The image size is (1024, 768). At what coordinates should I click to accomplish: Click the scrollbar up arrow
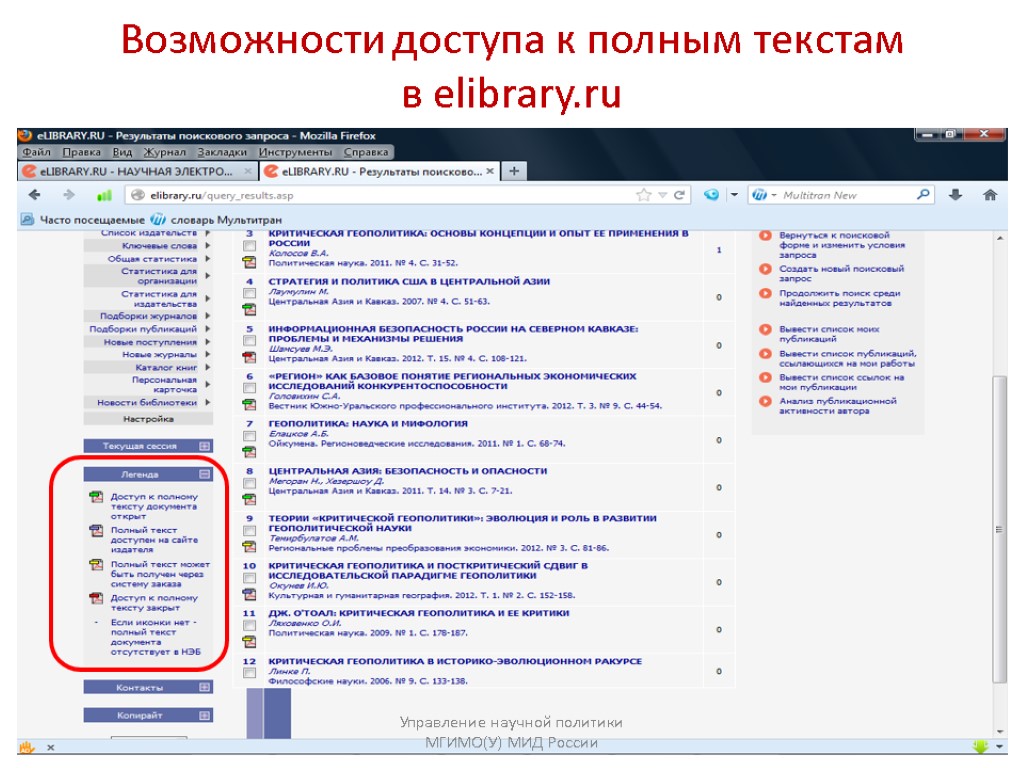pyautogui.click(x=999, y=238)
